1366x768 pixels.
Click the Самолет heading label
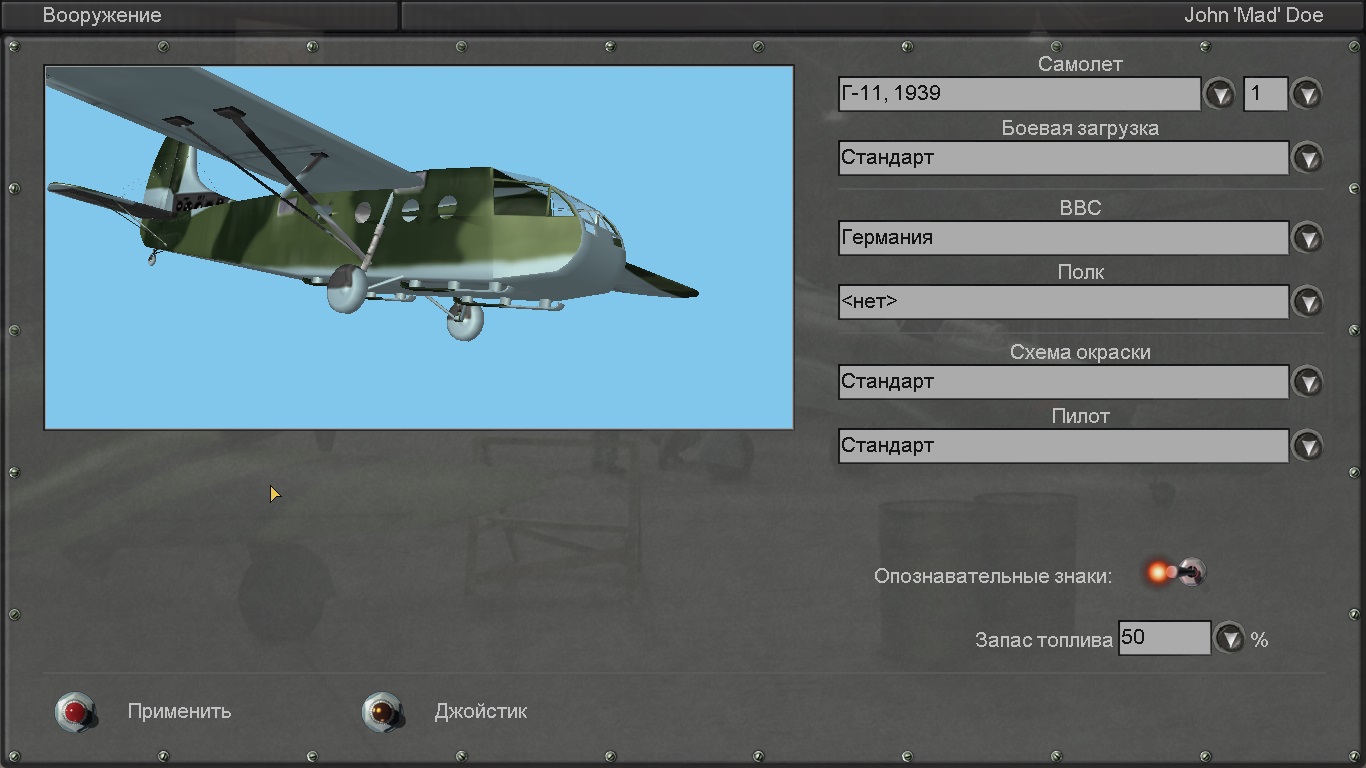[x=1080, y=64]
